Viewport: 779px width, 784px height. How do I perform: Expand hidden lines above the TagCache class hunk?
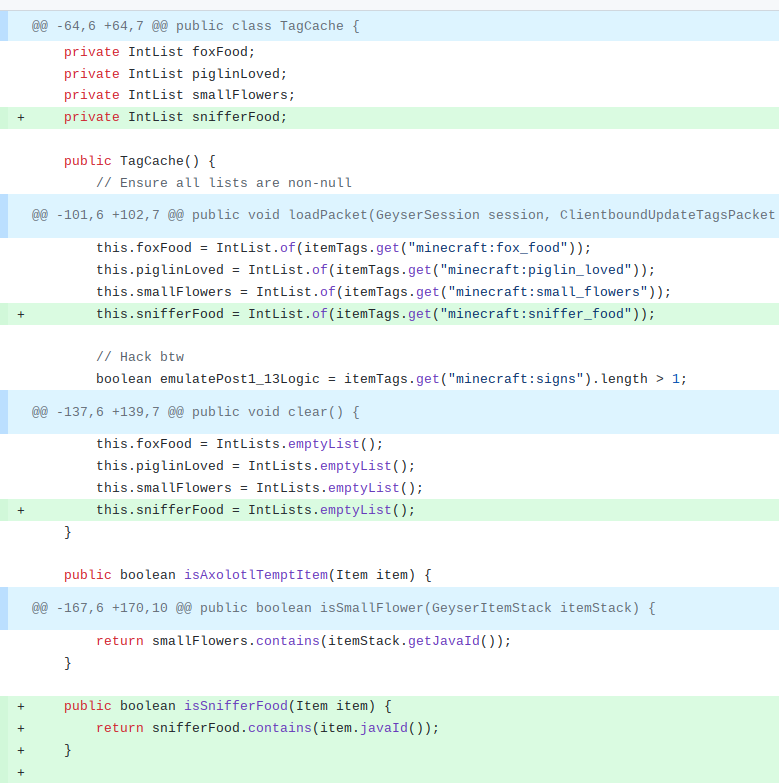tap(4, 26)
